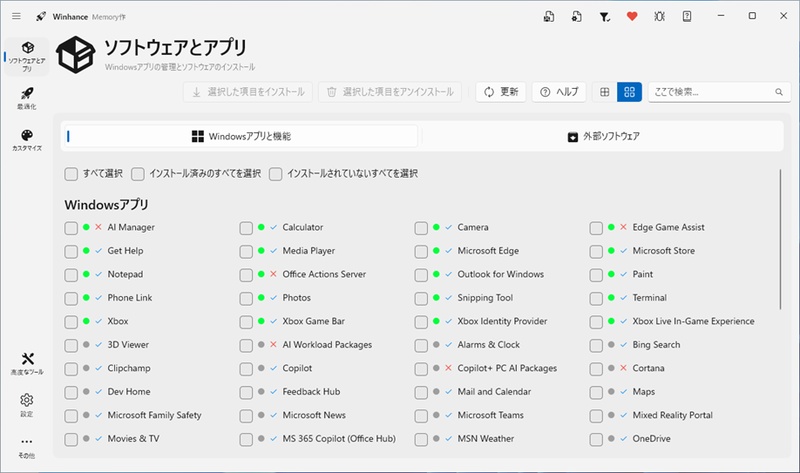Click the Winhance rocket logo icon
The height and width of the screenshot is (473, 800).
tap(41, 16)
